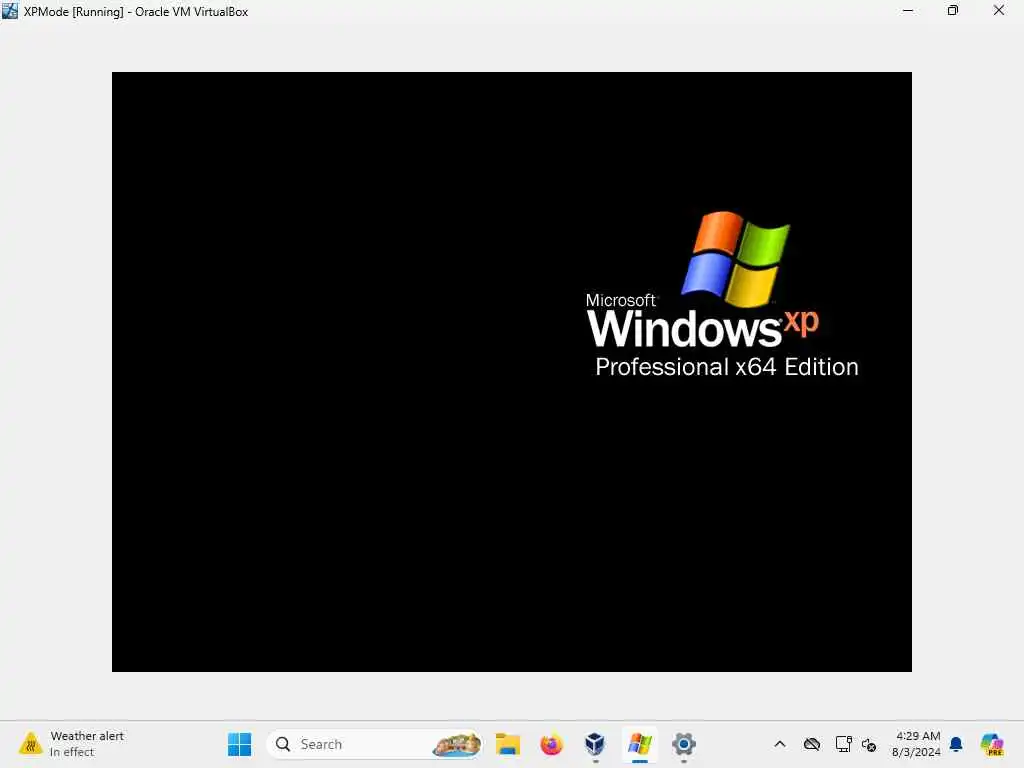Click the taskbar Search box
Image resolution: width=1024 pixels, height=768 pixels.
click(x=374, y=744)
